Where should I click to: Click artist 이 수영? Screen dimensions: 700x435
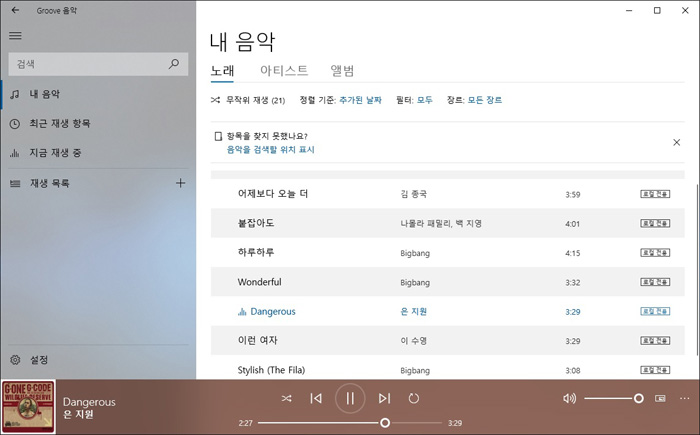click(x=413, y=341)
